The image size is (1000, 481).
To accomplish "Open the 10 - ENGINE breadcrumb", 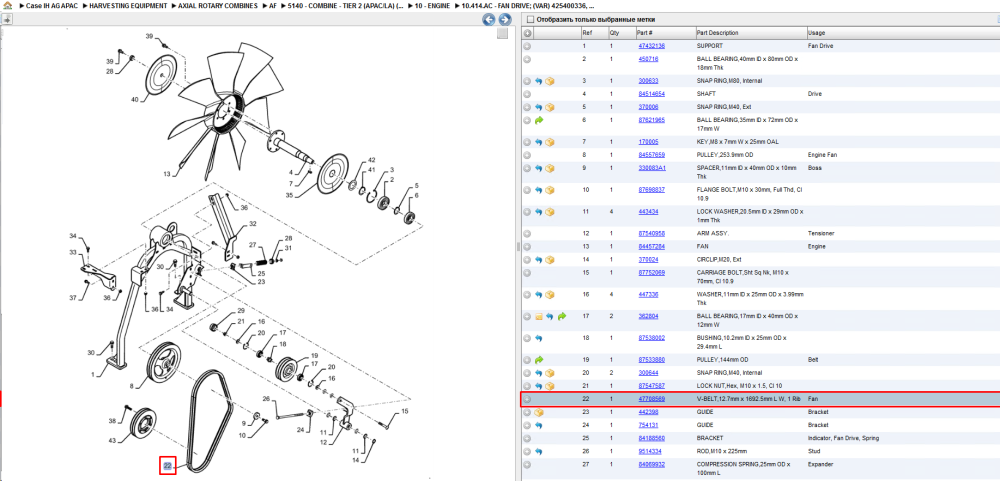I will [x=433, y=5].
